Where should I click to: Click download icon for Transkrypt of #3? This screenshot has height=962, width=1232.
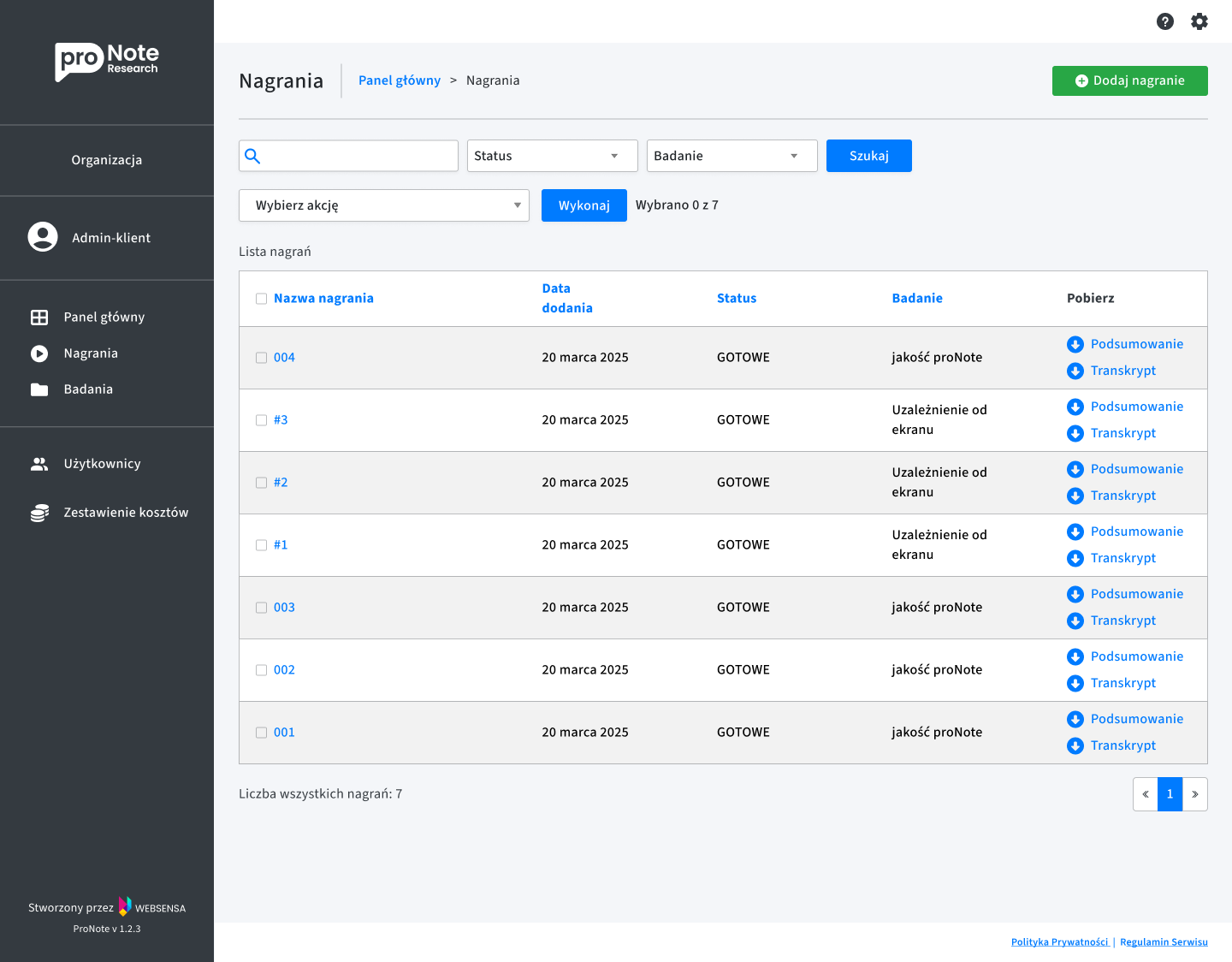coord(1075,433)
